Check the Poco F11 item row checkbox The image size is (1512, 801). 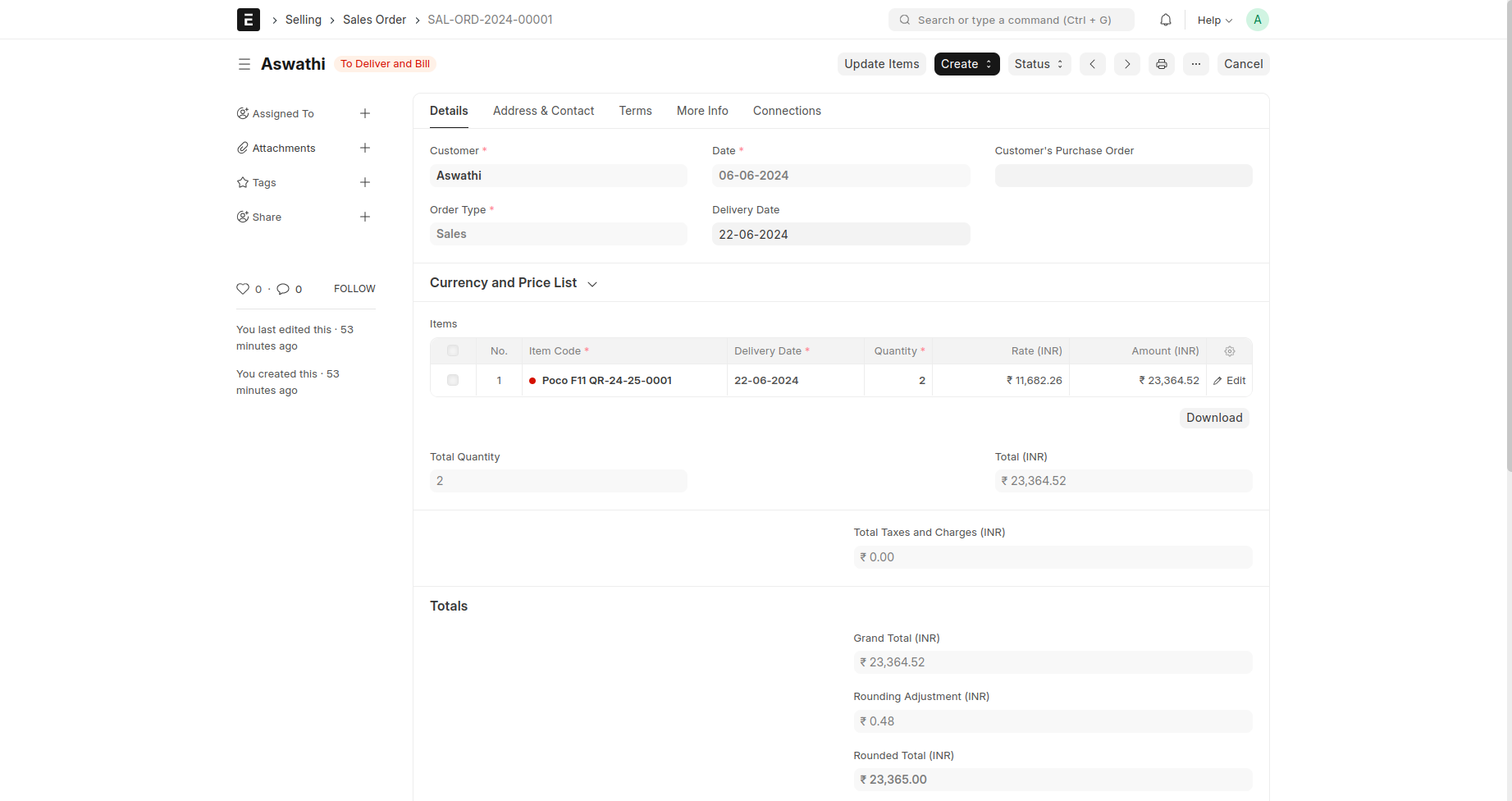[x=453, y=381]
